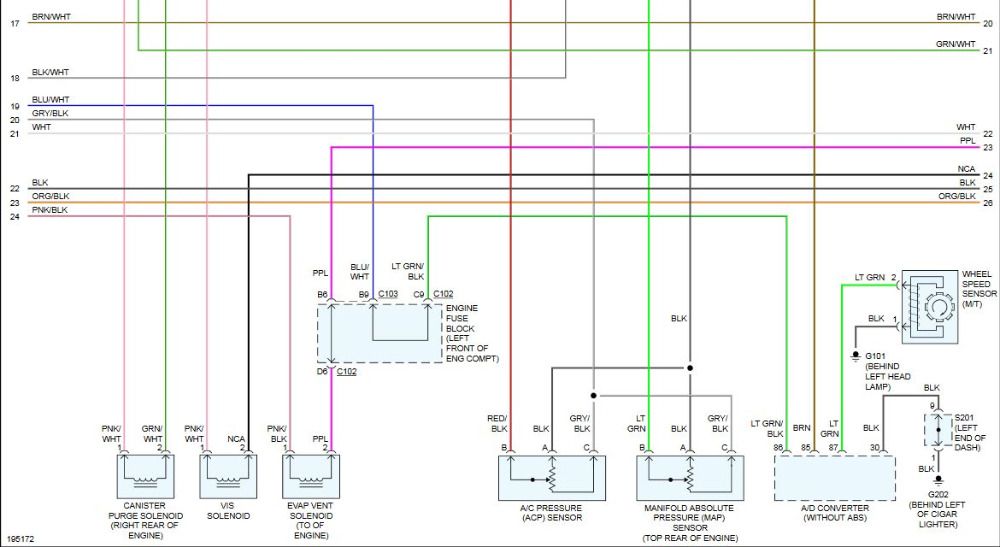Click the A/C Pressure (ACP) sensor box

click(x=552, y=478)
